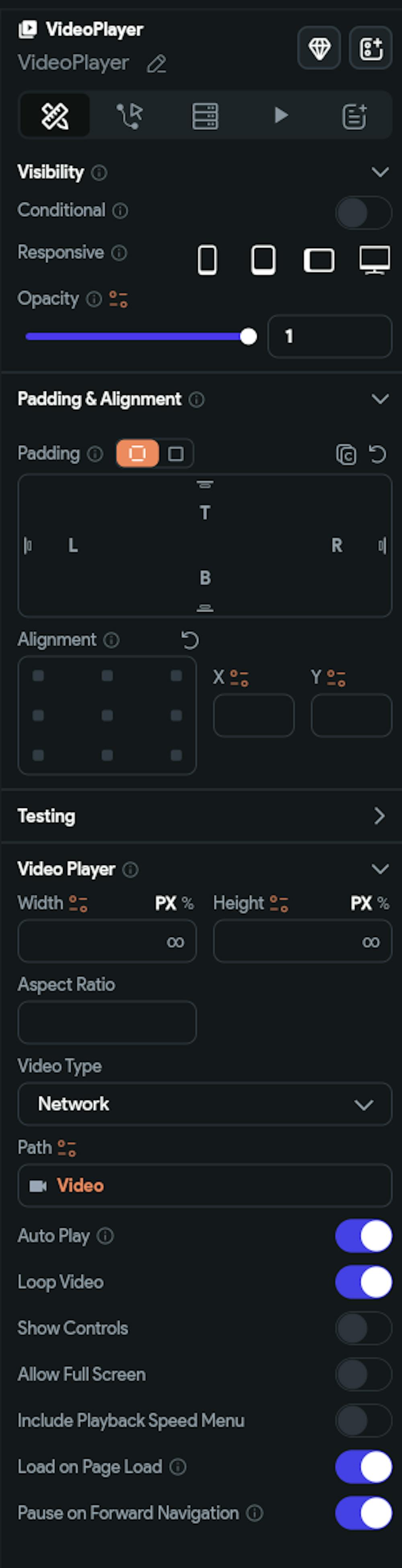Expand the Testing section

(379, 816)
